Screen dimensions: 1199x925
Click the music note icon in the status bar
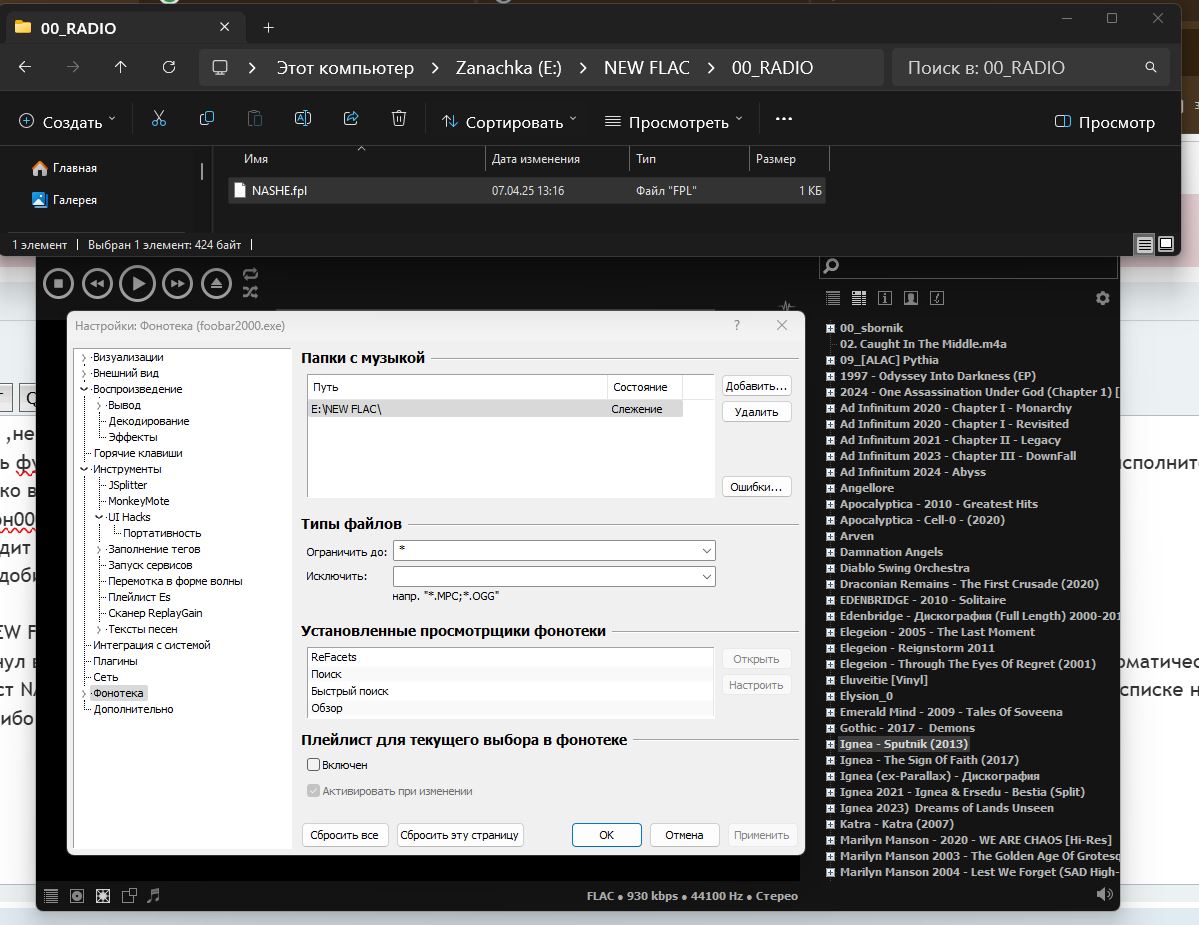pos(153,895)
